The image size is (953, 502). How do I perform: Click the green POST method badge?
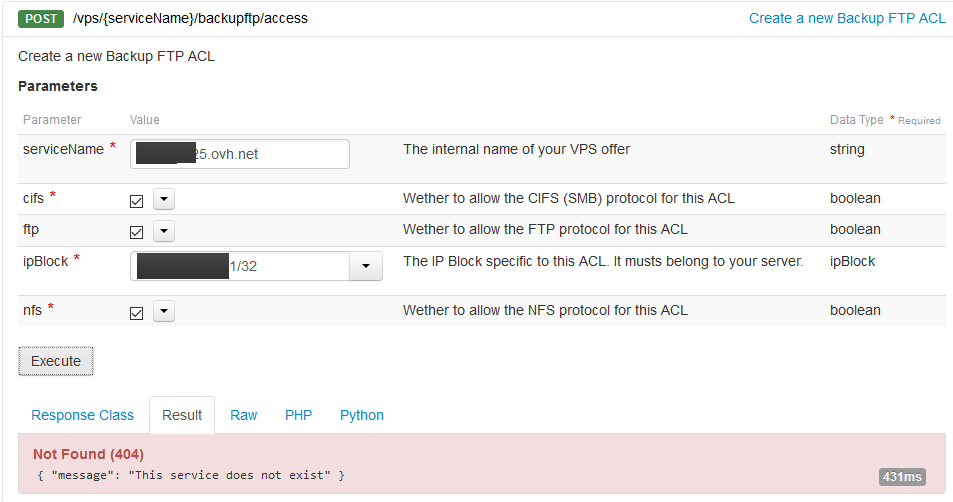point(41,19)
